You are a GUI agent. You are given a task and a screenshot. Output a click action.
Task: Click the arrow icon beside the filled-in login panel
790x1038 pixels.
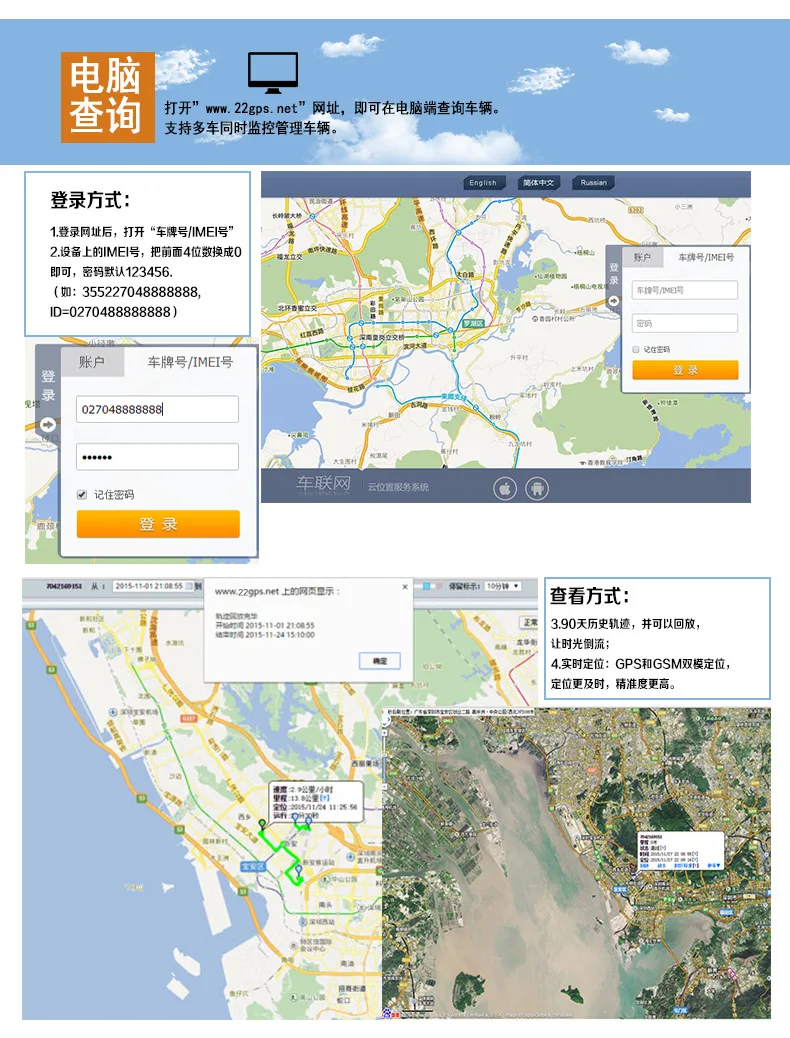click(48, 425)
